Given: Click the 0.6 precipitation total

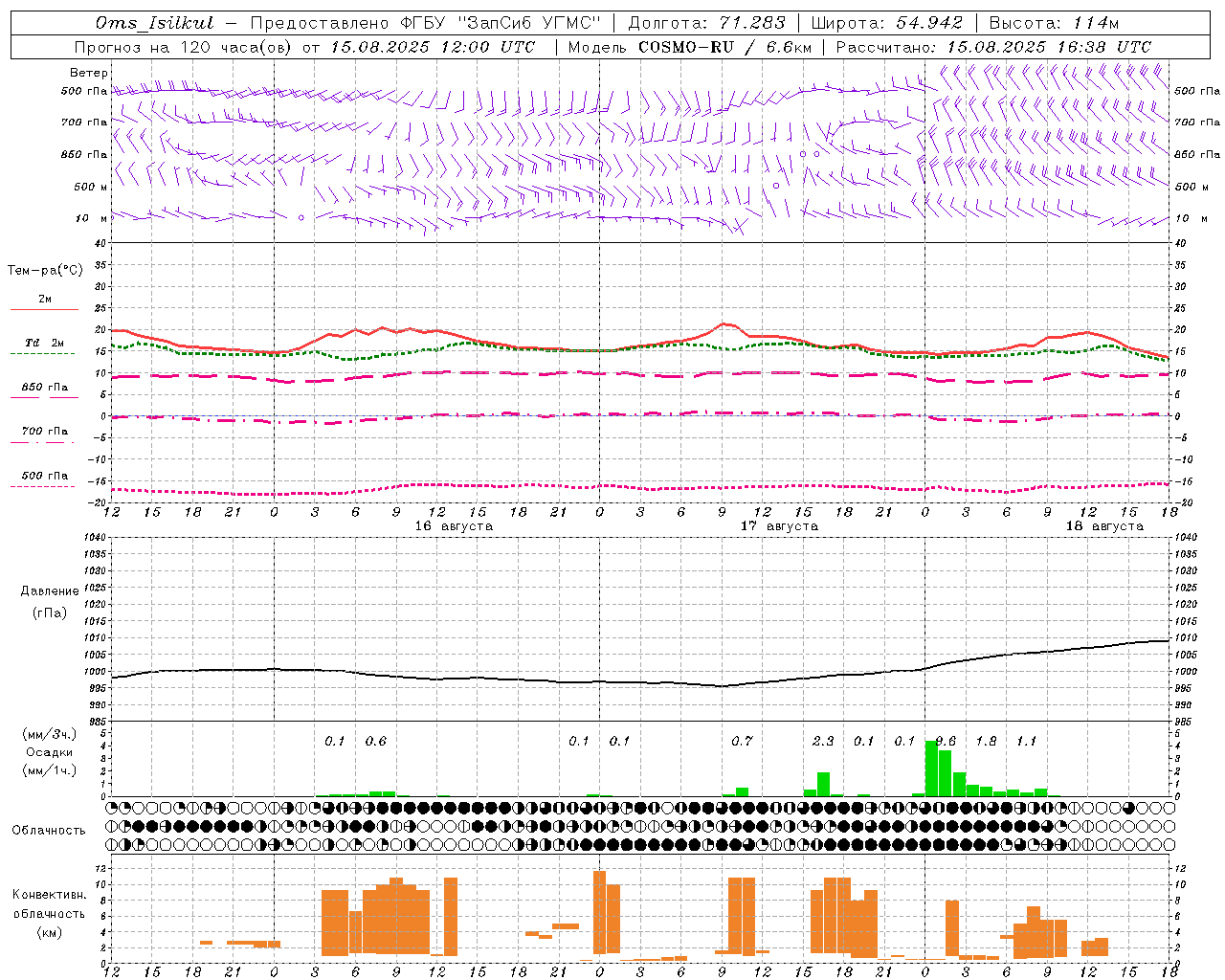Looking at the screenshot, I should (376, 742).
